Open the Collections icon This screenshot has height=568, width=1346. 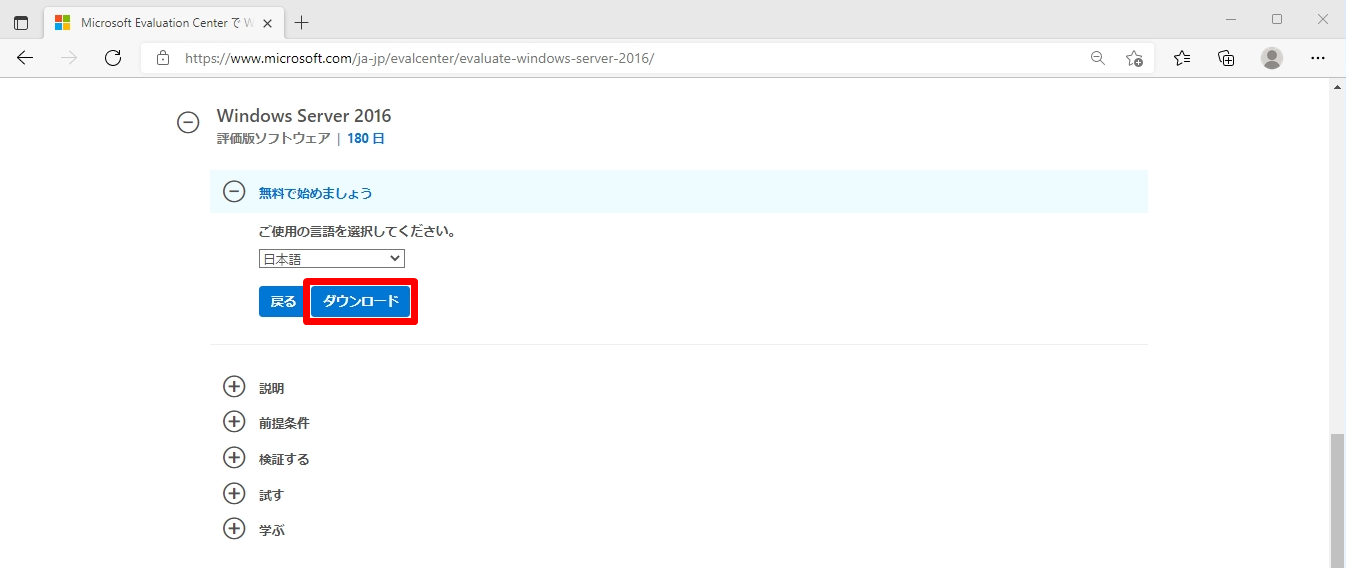coord(1226,58)
